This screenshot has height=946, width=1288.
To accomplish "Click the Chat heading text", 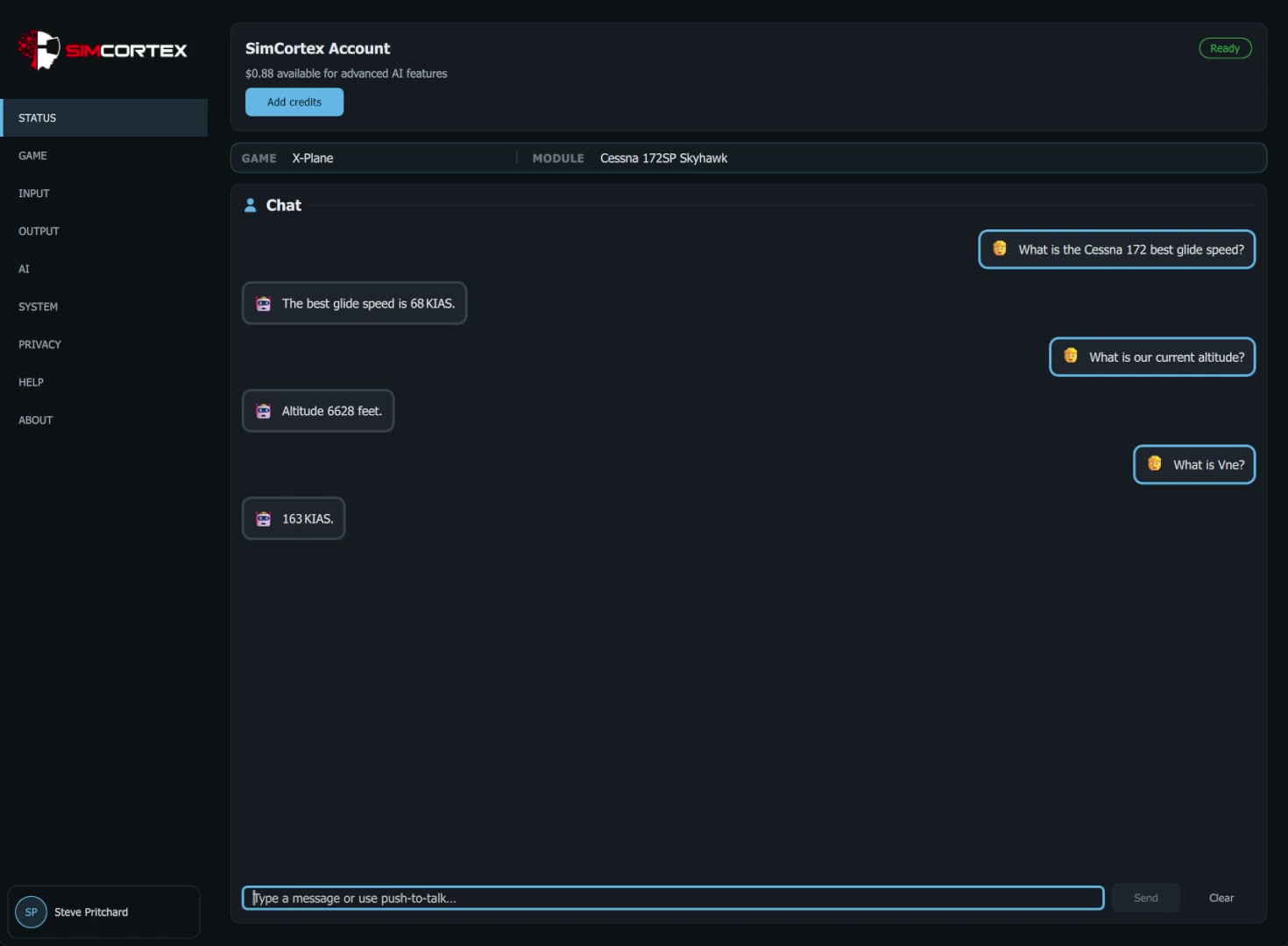I will [284, 205].
